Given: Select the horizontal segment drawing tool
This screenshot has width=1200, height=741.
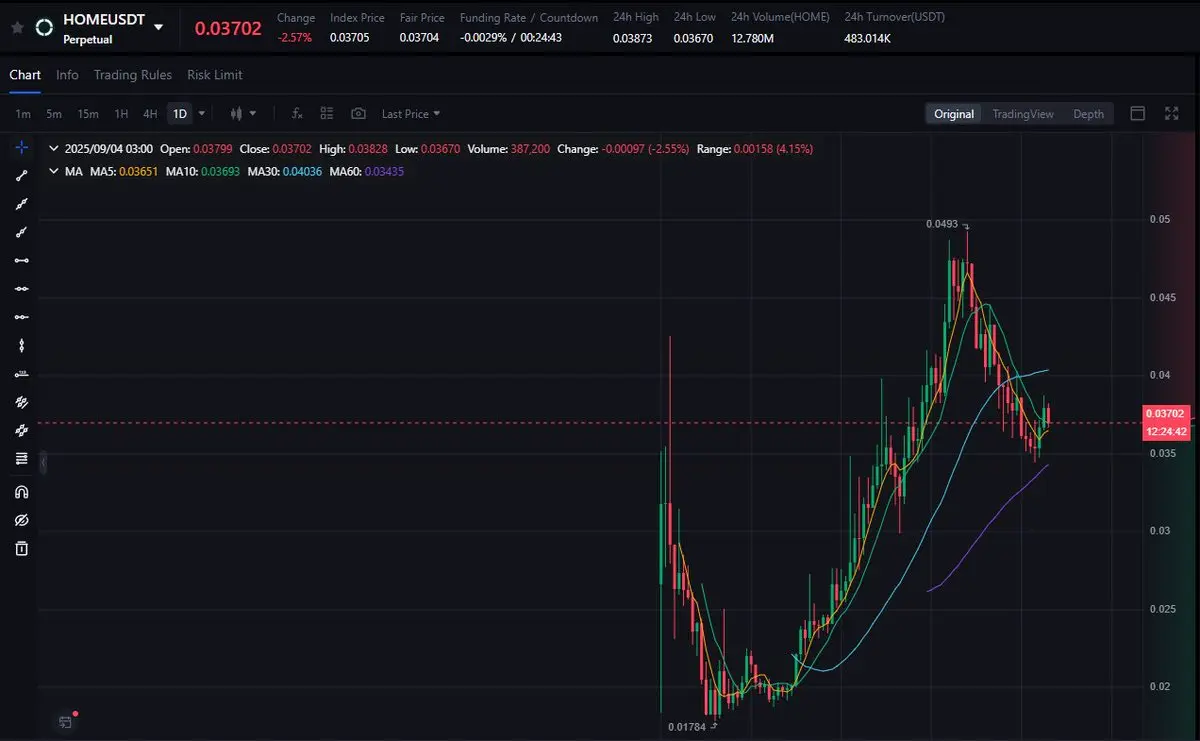Looking at the screenshot, I should (x=22, y=260).
